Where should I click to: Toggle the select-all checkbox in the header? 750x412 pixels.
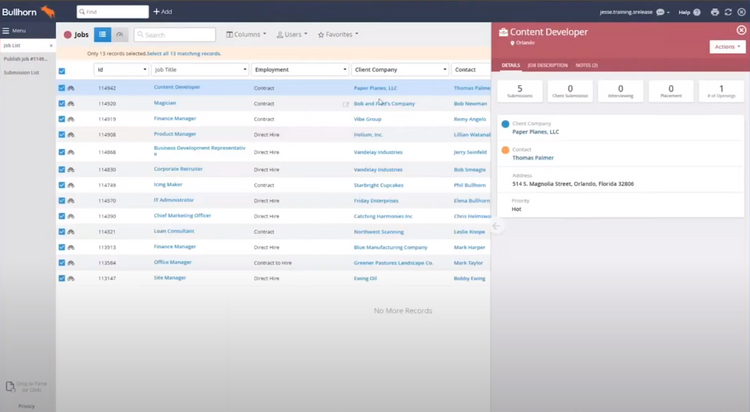pyautogui.click(x=62, y=71)
